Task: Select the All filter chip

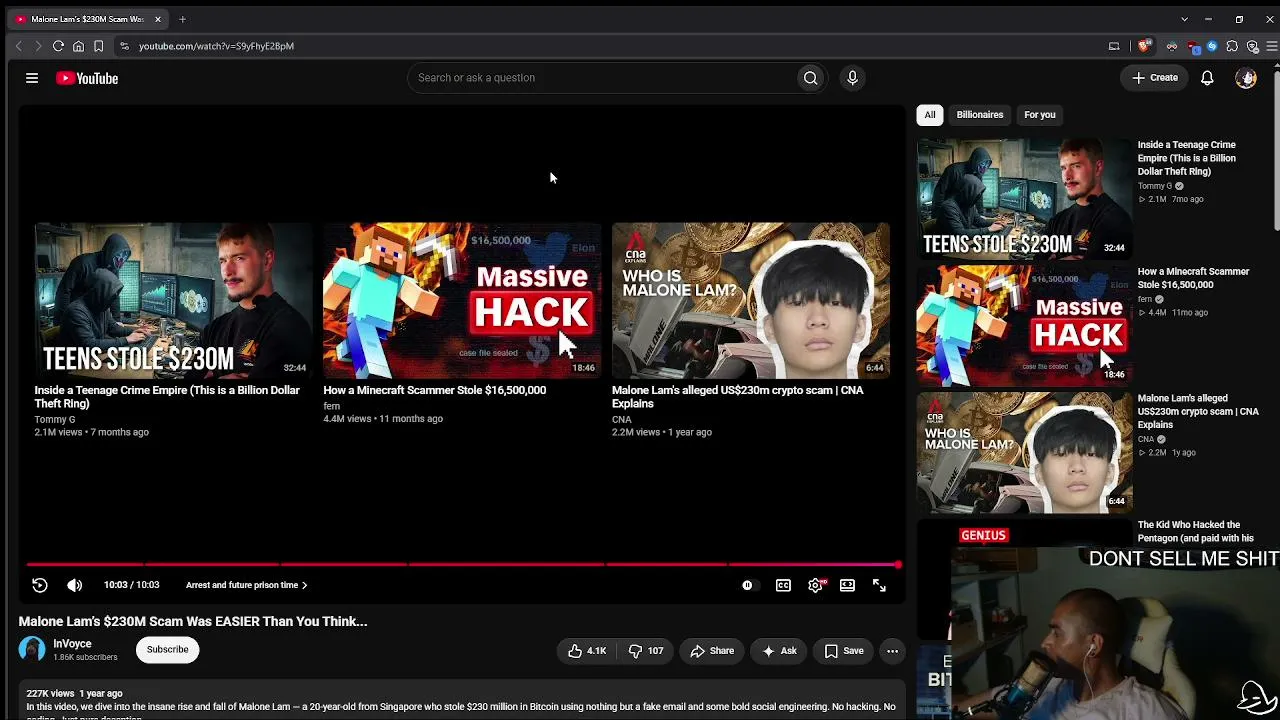Action: [930, 115]
